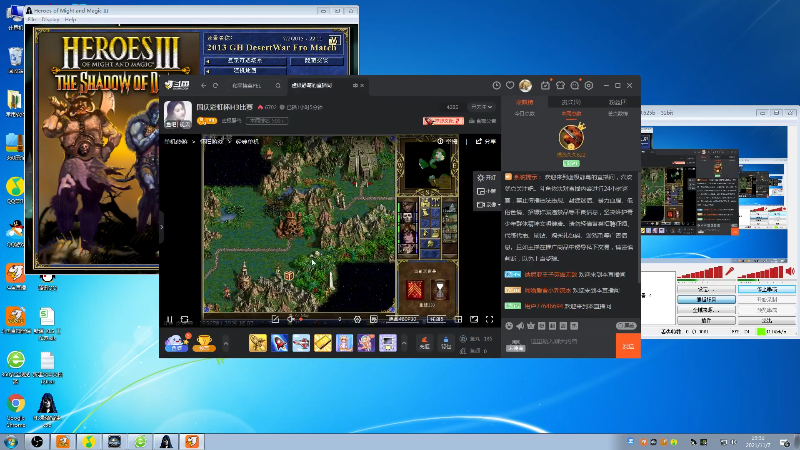800x450 pixels.
Task: Enter fullscreen in the video player
Action: (x=489, y=319)
